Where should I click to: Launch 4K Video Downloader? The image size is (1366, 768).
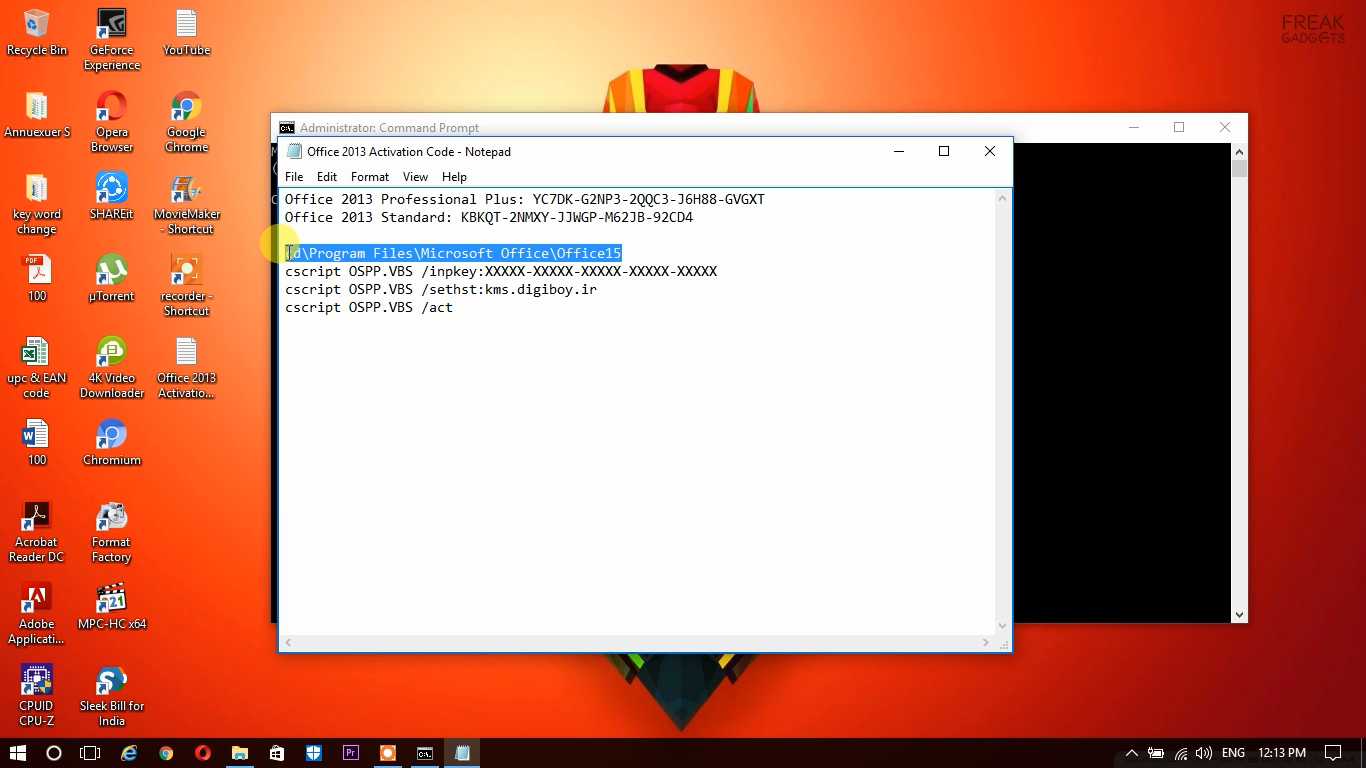click(x=112, y=368)
